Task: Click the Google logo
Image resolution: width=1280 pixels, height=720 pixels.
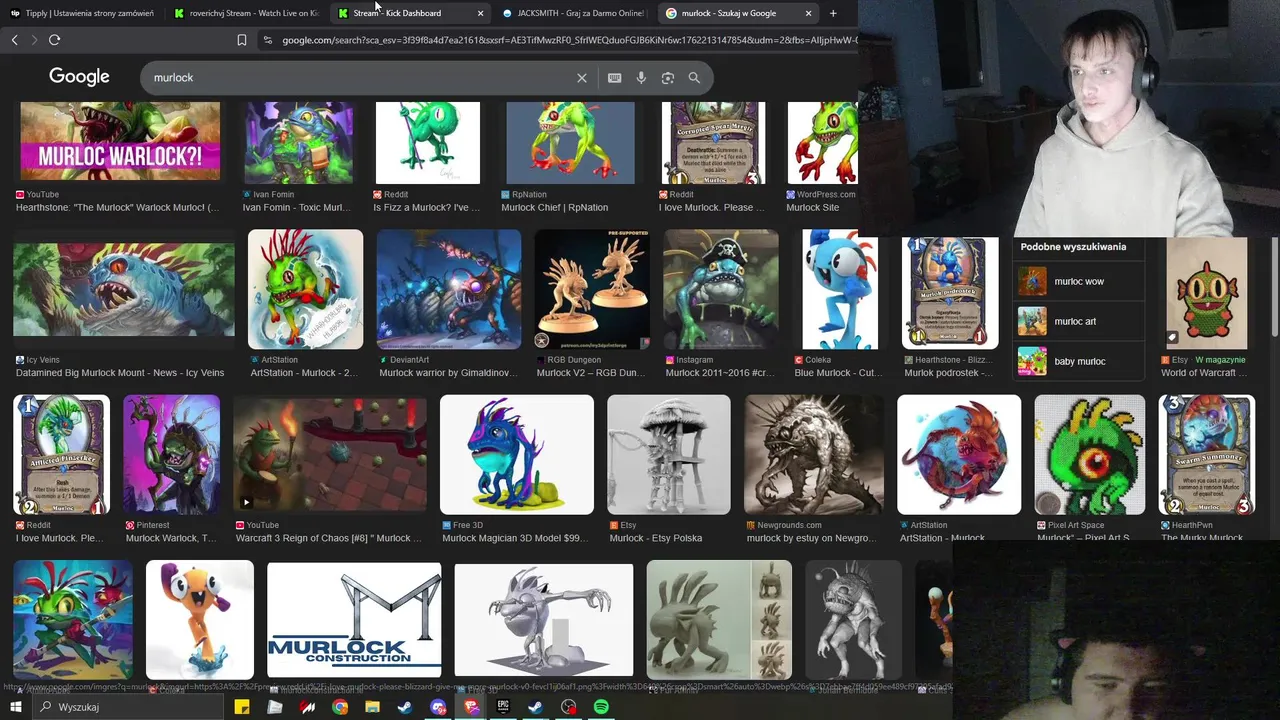Action: [x=79, y=77]
